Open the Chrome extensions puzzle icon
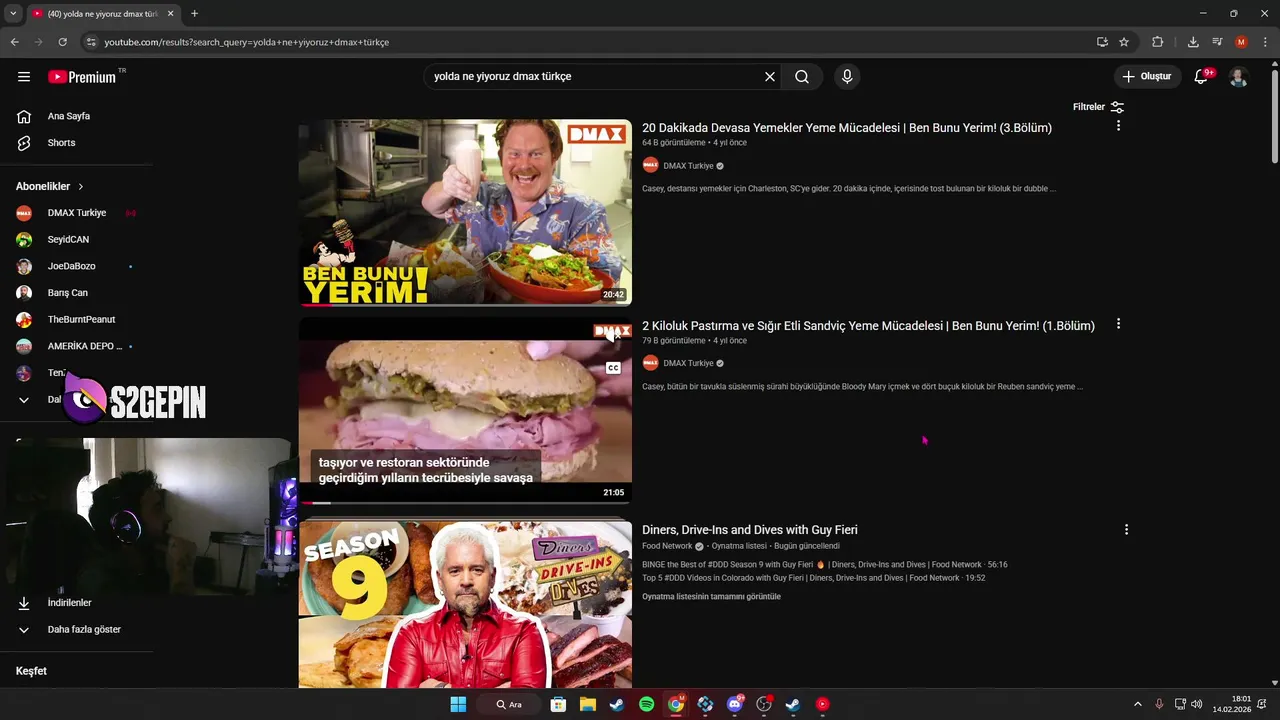The image size is (1280, 720). (1158, 42)
